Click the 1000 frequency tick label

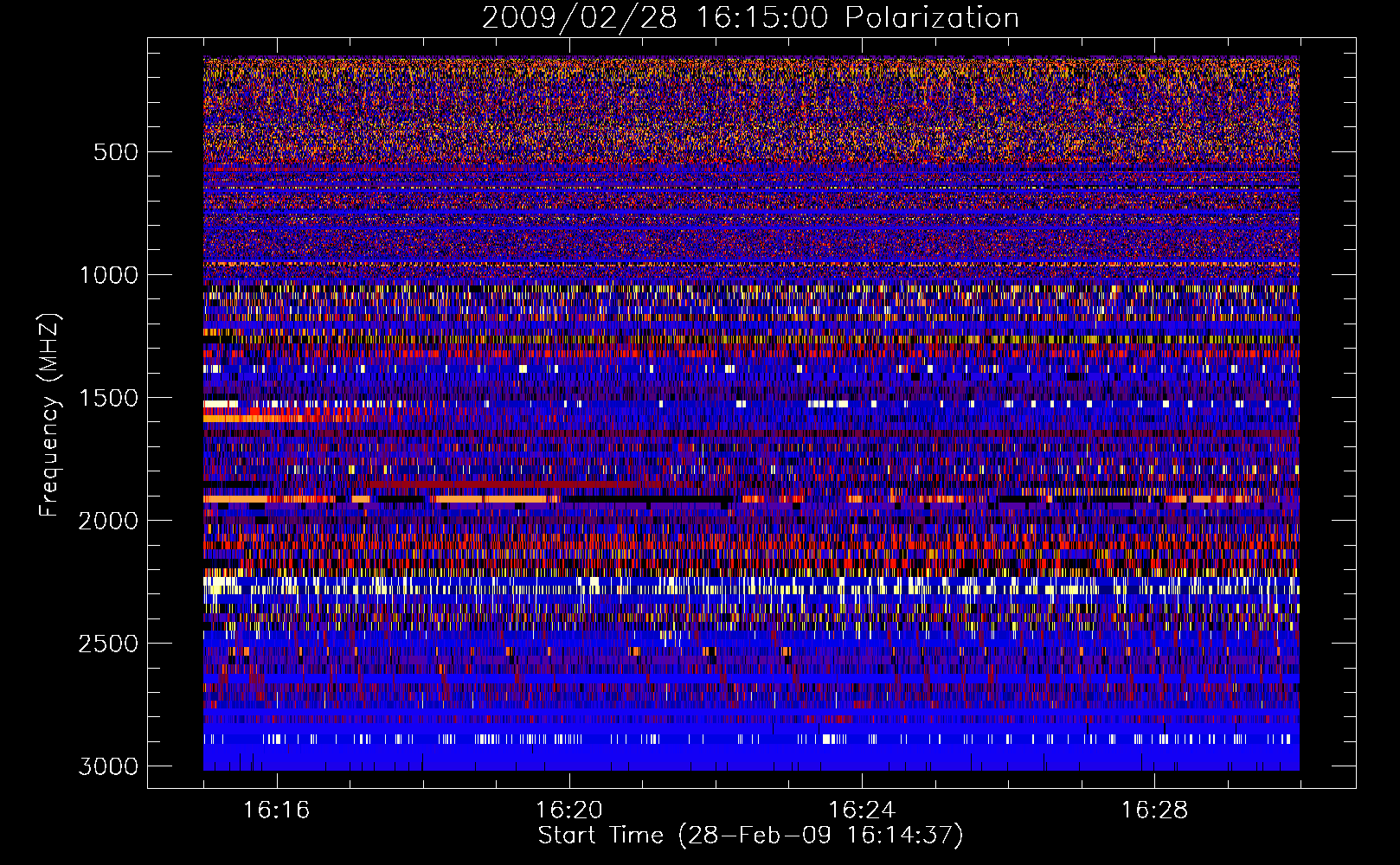click(x=108, y=275)
